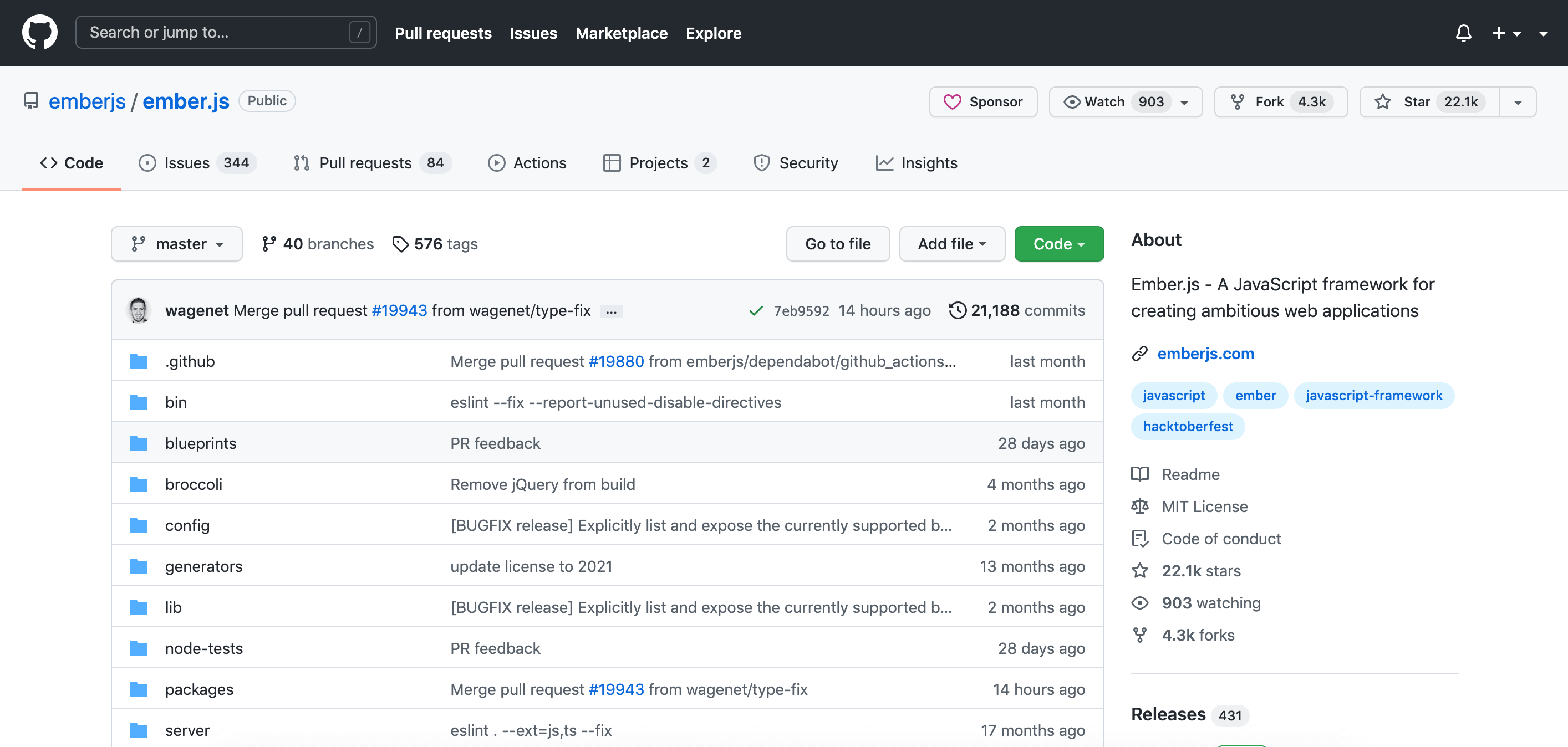Image resolution: width=1568 pixels, height=747 pixels.
Task: Open the emberjs organization link
Action: coord(87,101)
